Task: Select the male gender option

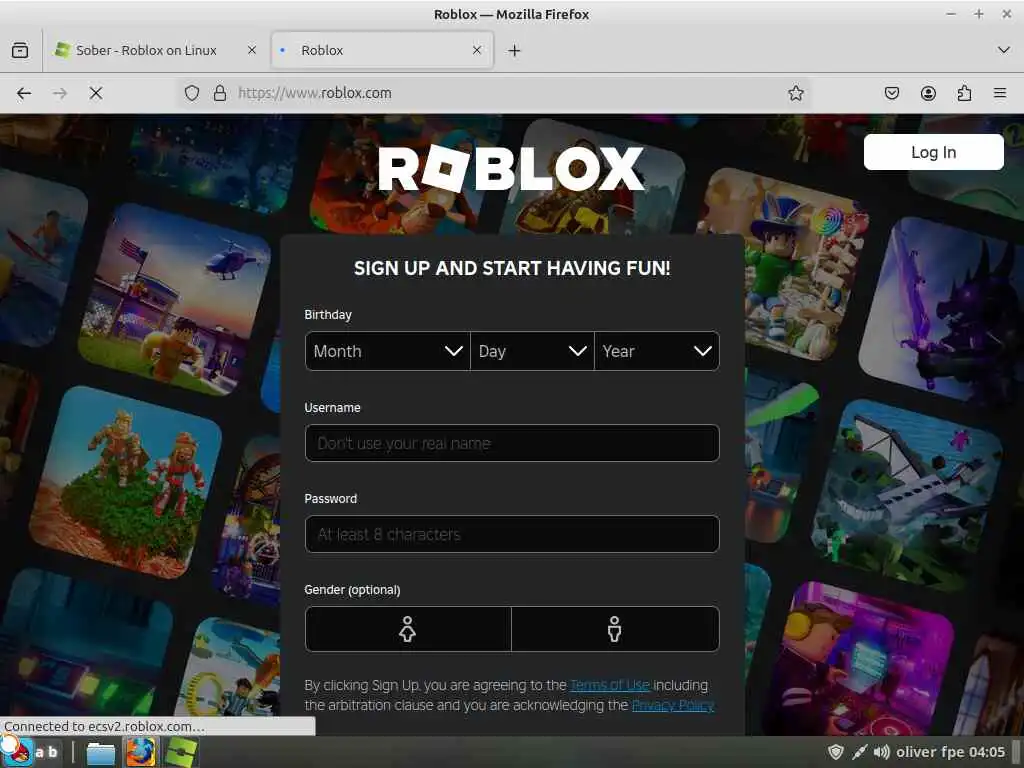Action: (x=615, y=629)
